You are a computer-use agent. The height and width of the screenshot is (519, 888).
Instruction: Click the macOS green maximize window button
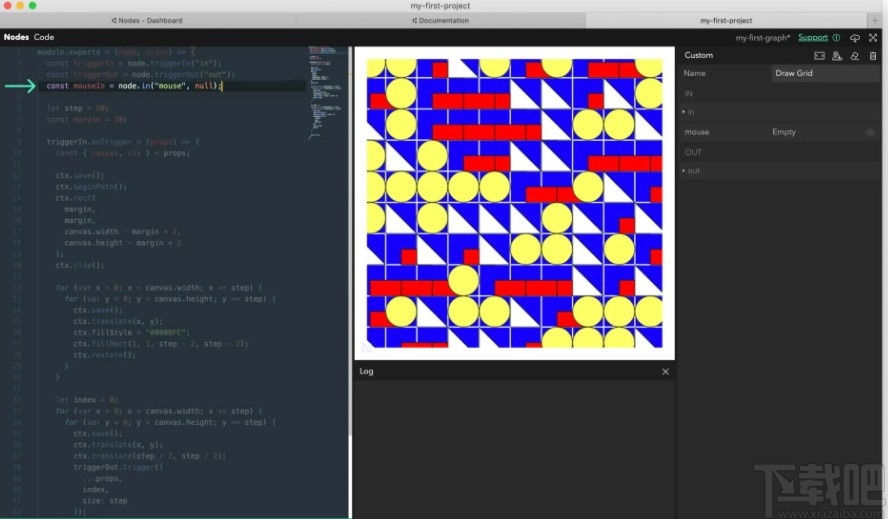pyautogui.click(x=32, y=6)
